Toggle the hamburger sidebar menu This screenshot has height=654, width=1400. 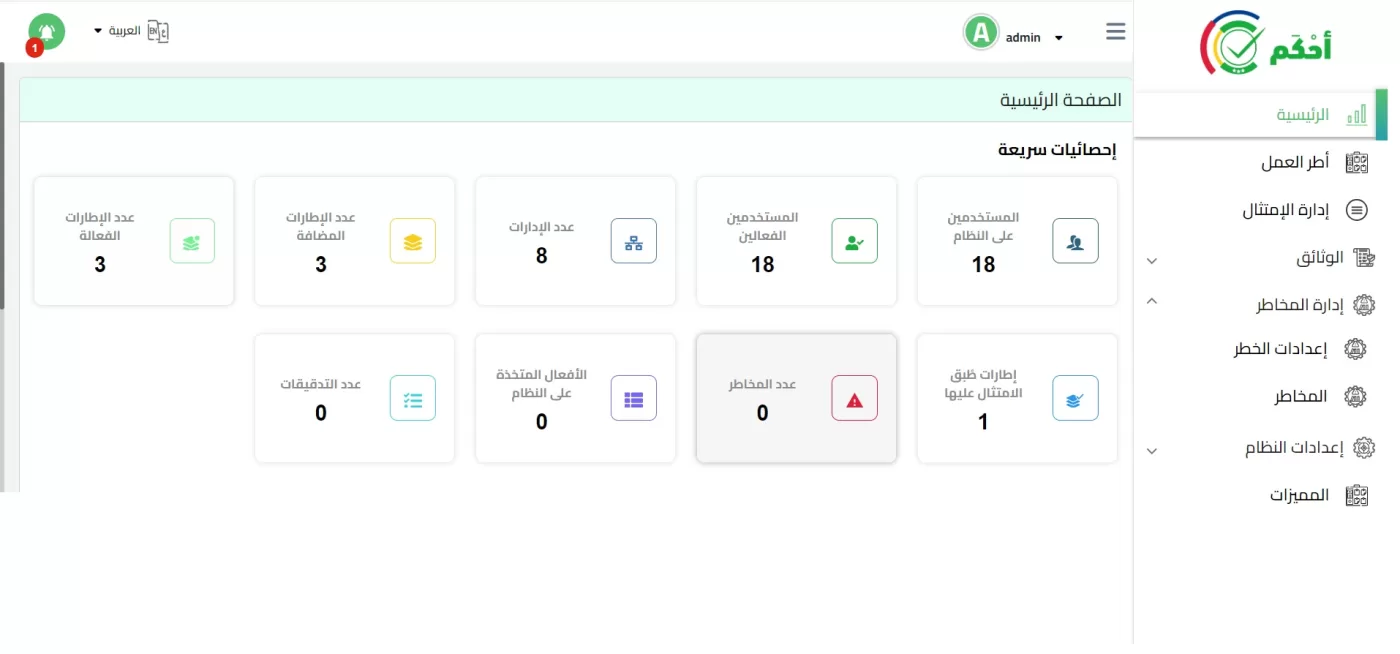[1116, 32]
